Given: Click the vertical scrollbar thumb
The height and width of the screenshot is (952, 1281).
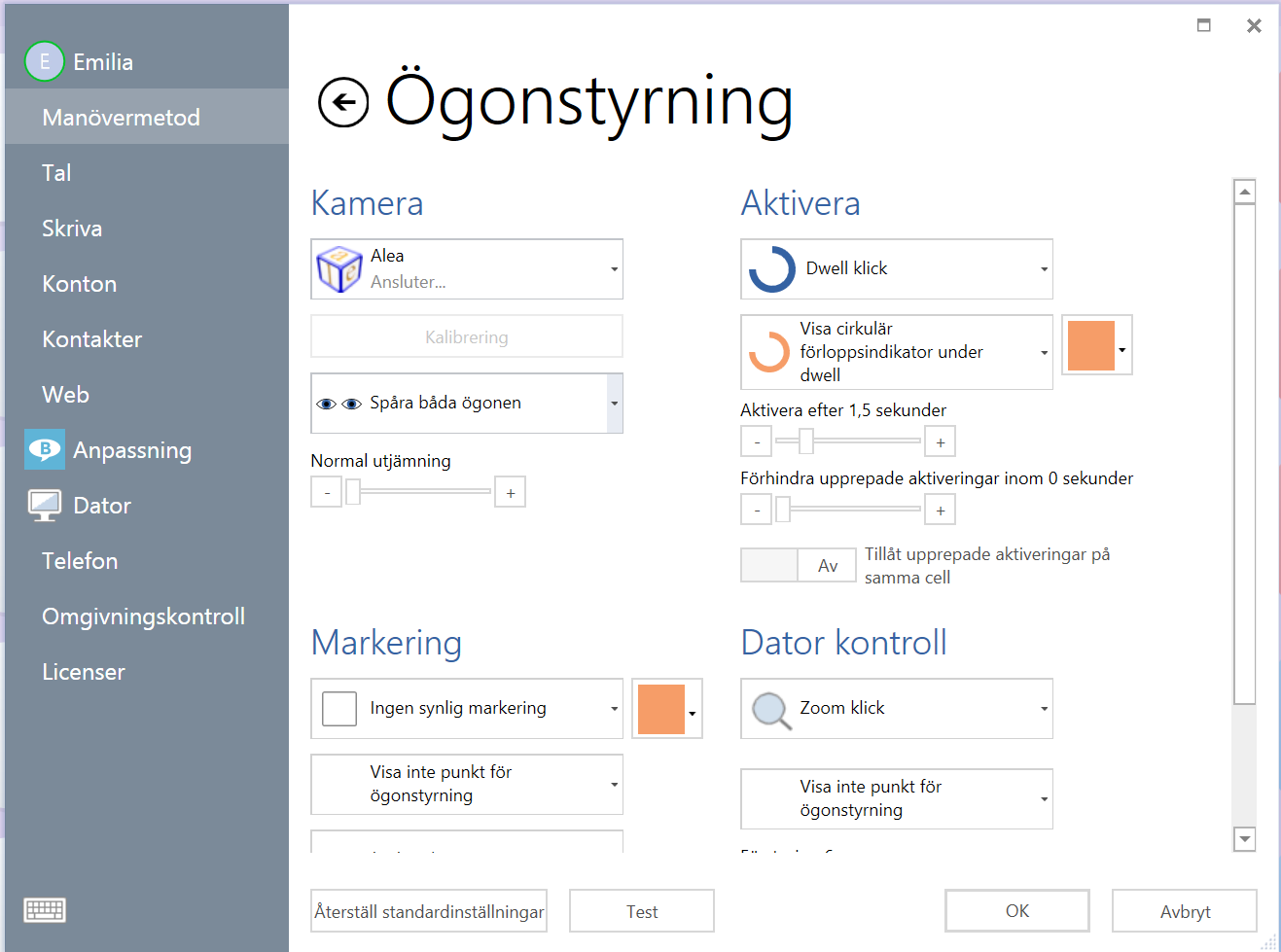Looking at the screenshot, I should tap(1244, 454).
